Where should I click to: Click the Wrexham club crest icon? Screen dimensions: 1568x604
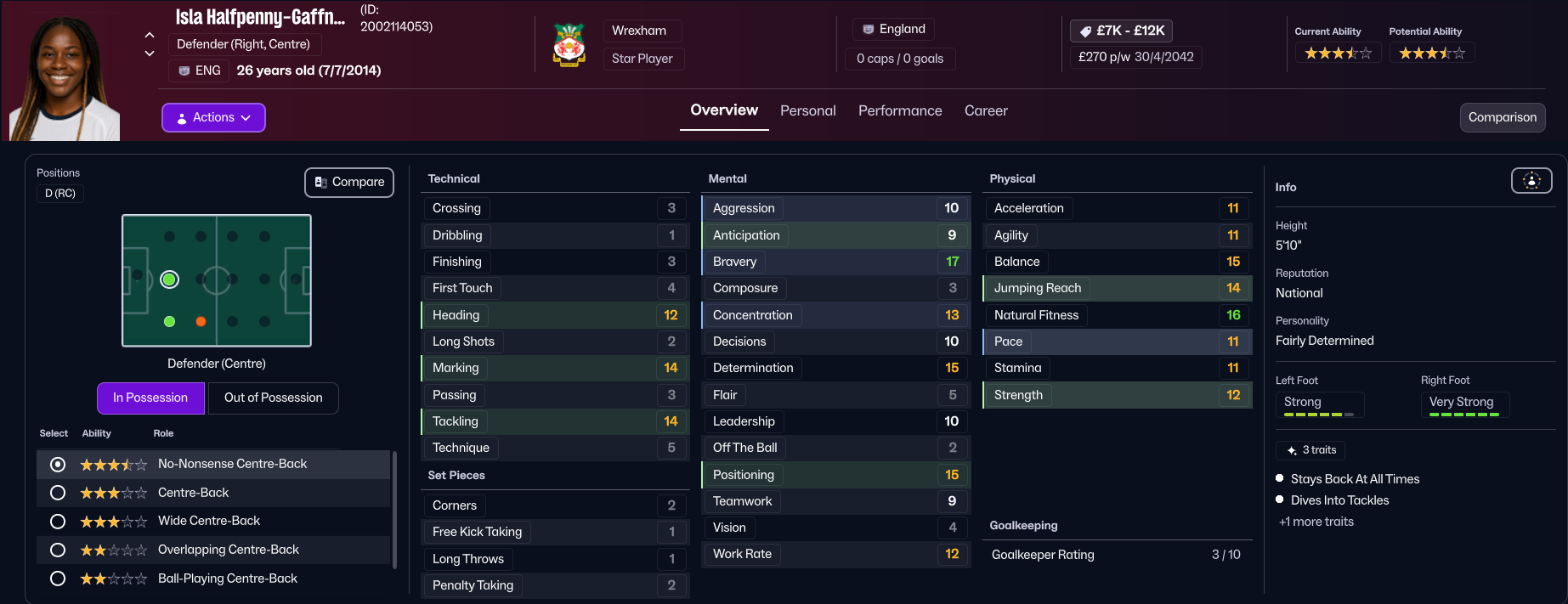(x=569, y=45)
